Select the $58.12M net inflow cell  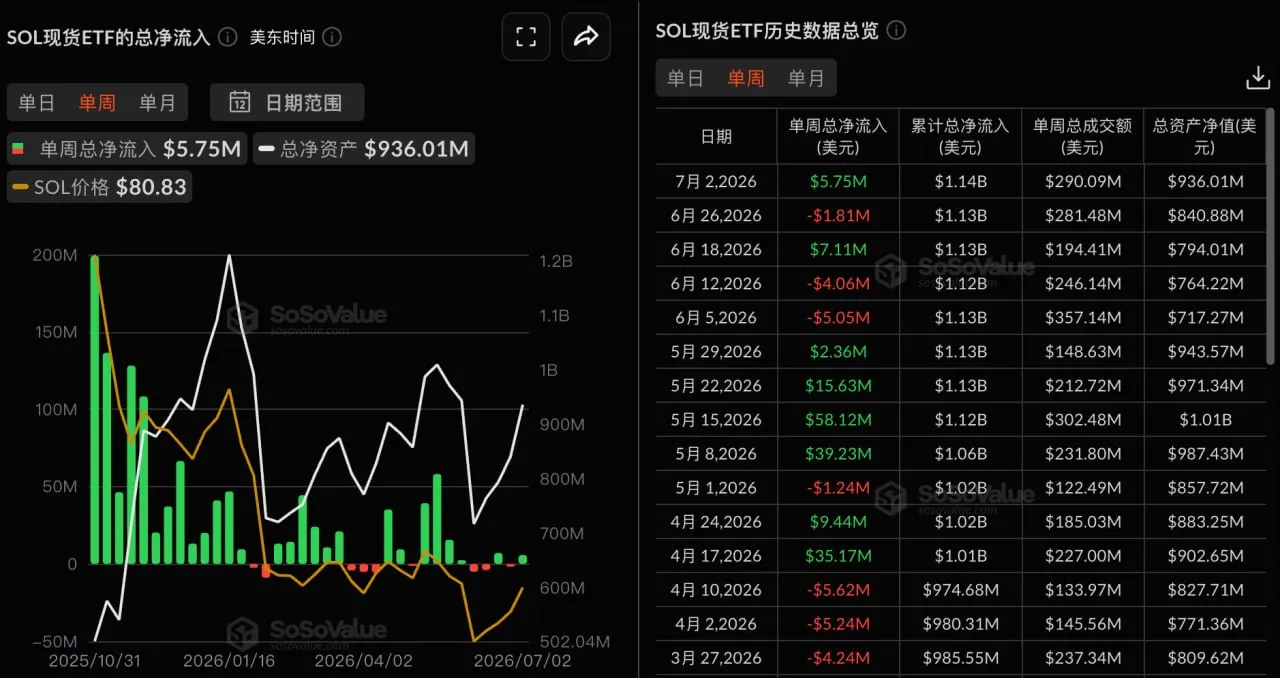coord(838,419)
